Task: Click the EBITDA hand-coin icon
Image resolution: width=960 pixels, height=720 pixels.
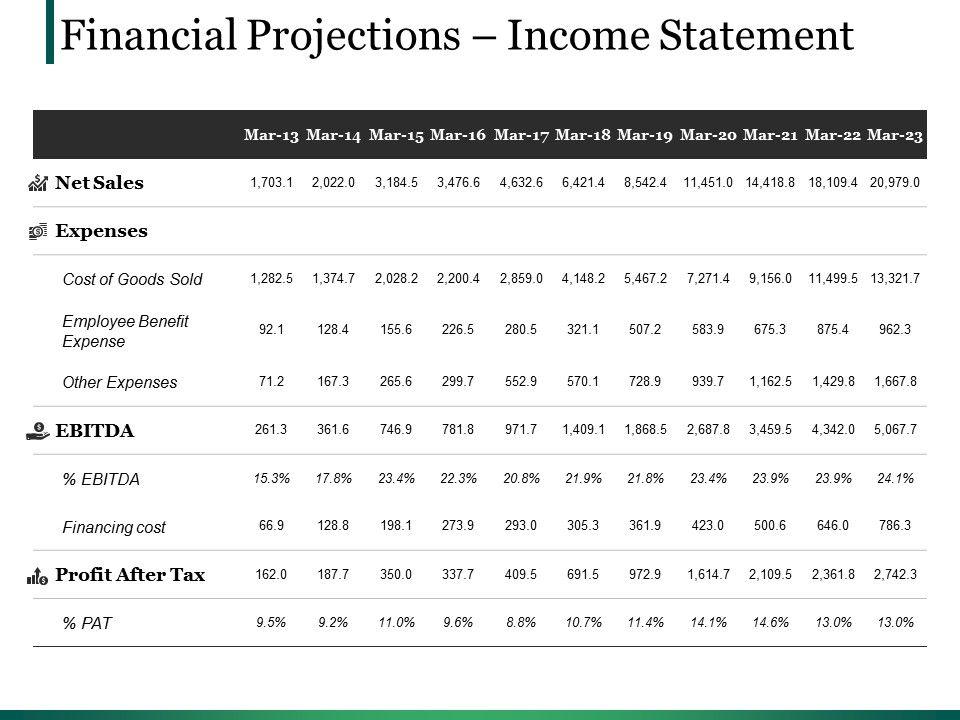Action: tap(40, 431)
